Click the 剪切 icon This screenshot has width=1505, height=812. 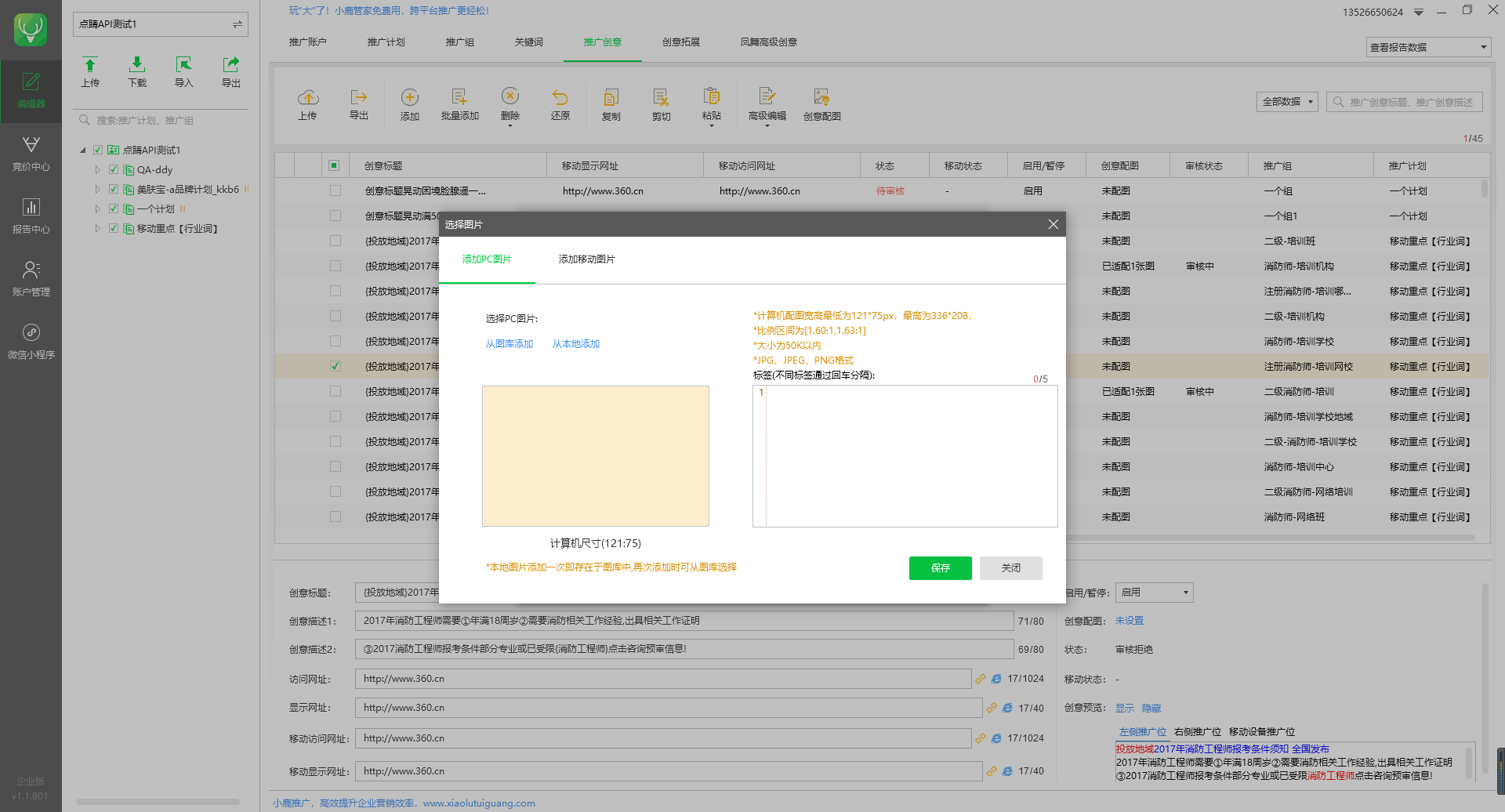(x=662, y=97)
